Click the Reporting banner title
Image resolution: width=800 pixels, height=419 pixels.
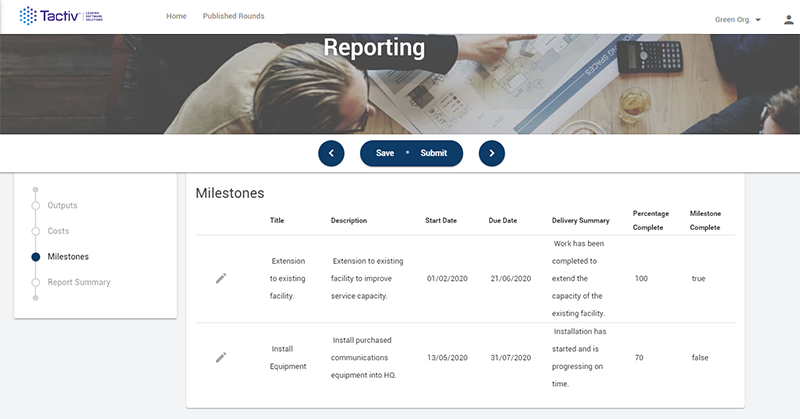click(x=374, y=47)
